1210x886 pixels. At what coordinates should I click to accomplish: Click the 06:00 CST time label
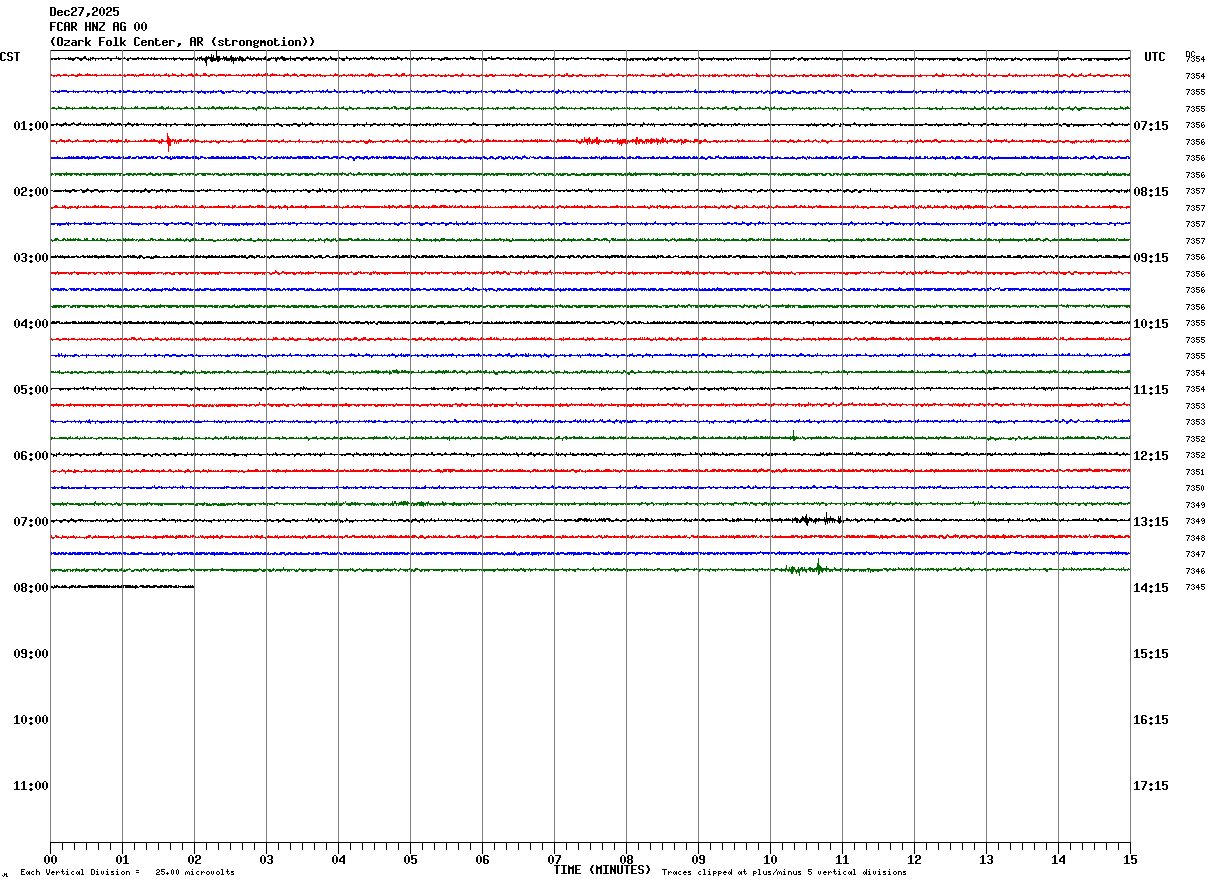coord(31,456)
